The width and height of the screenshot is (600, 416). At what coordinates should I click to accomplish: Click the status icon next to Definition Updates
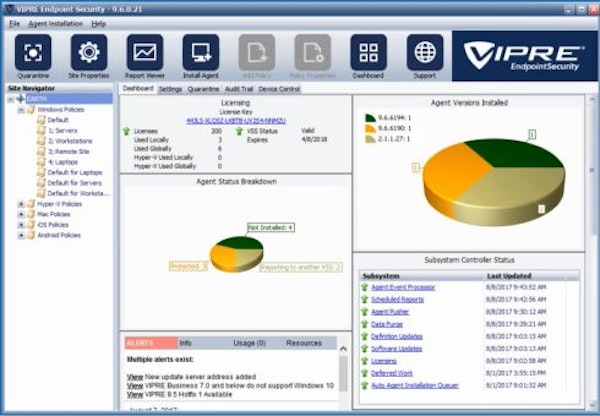[365, 336]
